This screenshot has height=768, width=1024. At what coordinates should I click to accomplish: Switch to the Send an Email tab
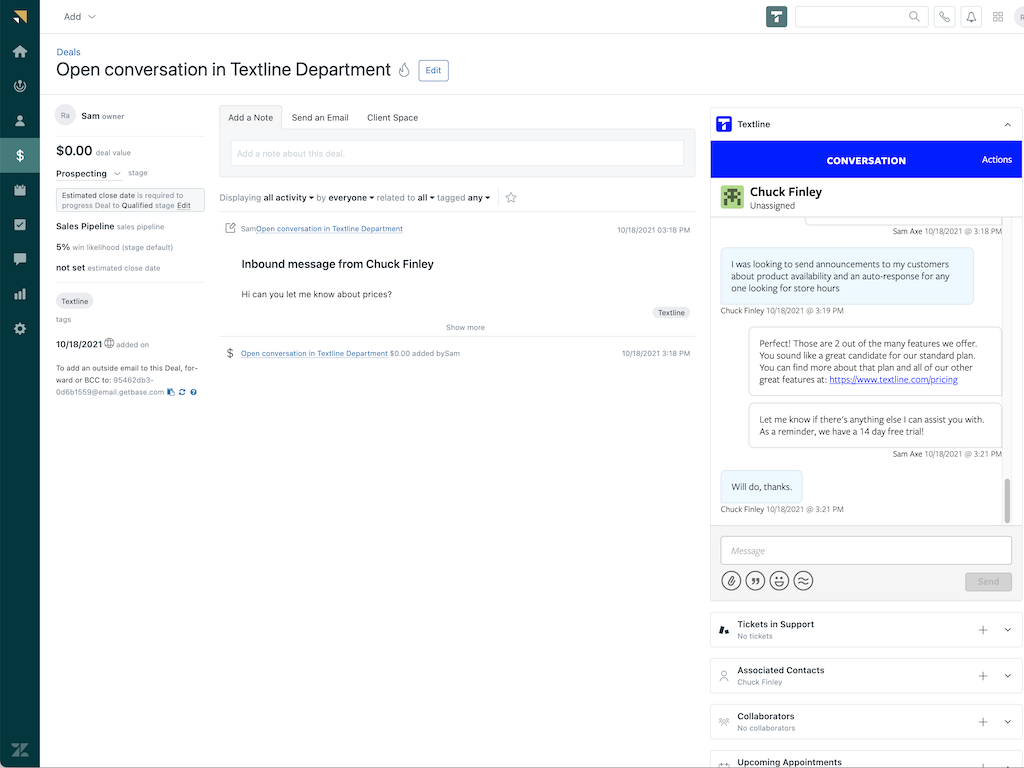click(x=320, y=118)
